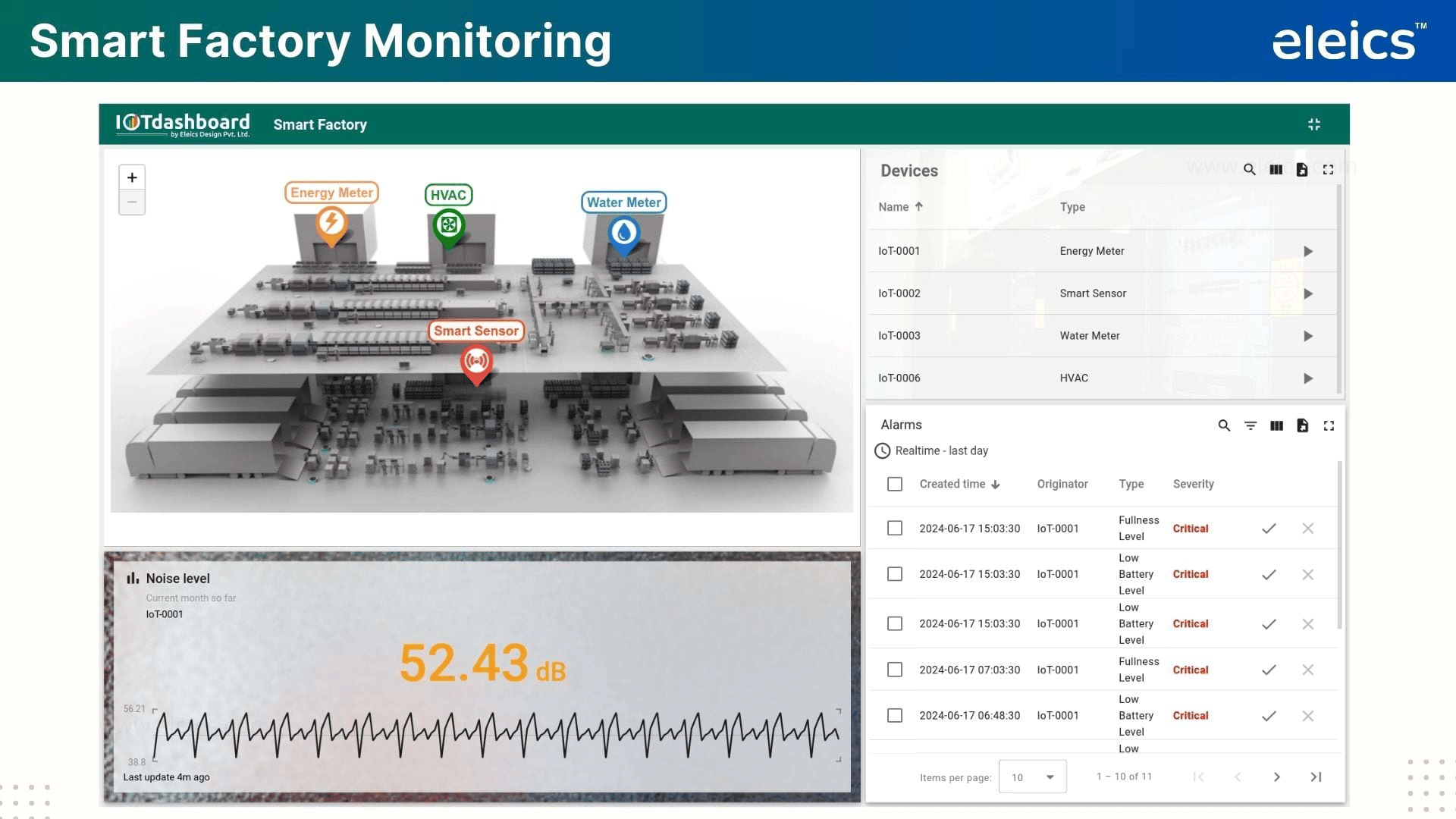Select all alarms via header checkbox
1456x819 pixels.
coord(894,484)
